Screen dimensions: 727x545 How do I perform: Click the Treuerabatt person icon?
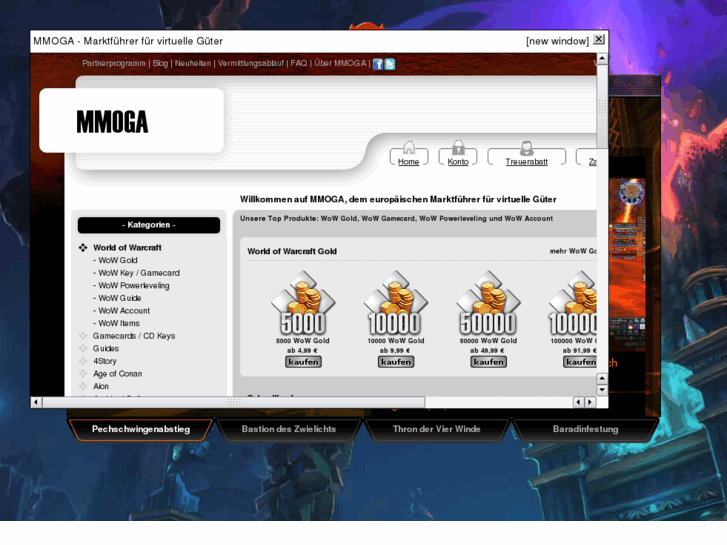pos(526,148)
